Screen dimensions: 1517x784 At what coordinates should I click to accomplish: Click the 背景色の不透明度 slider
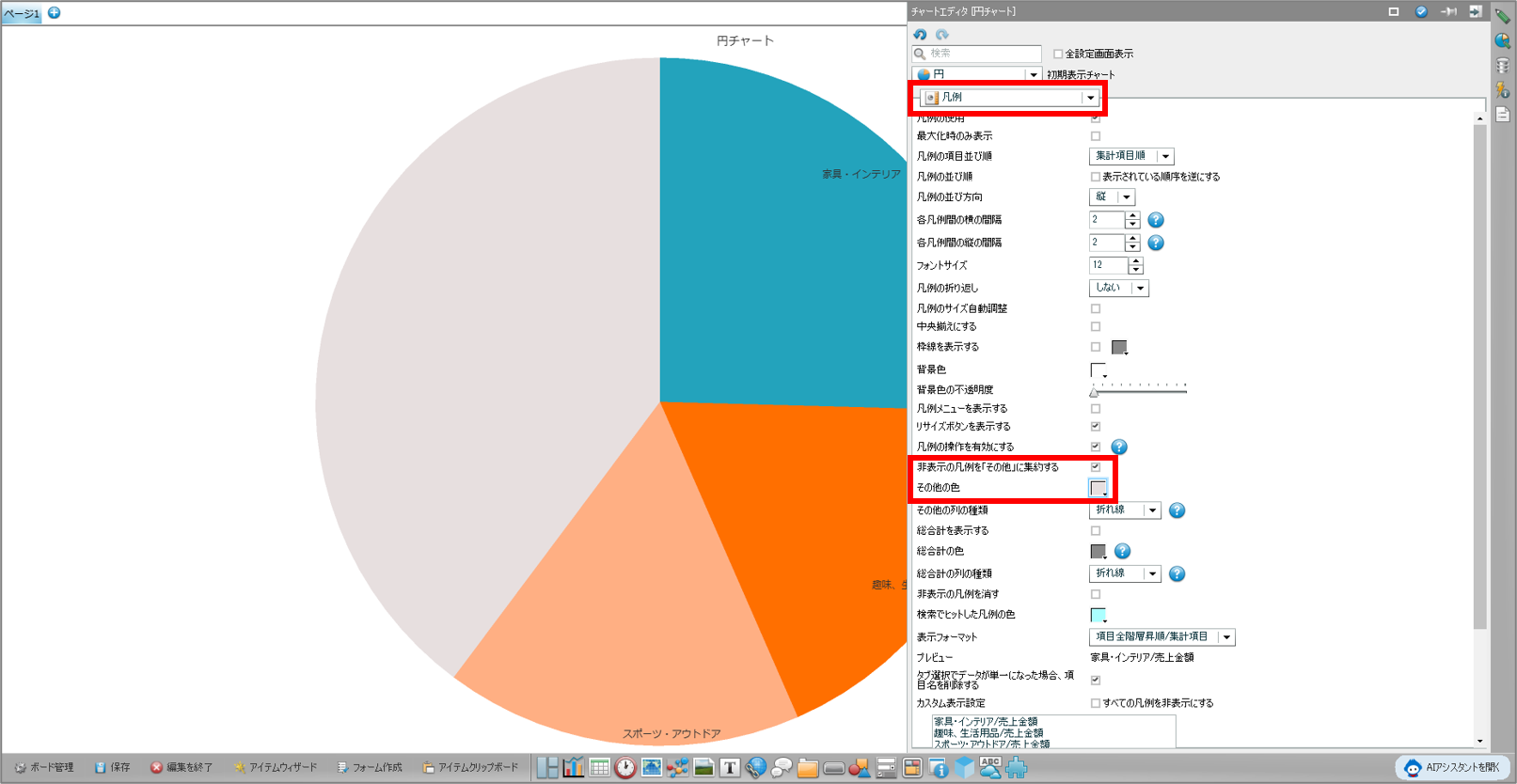[1139, 389]
